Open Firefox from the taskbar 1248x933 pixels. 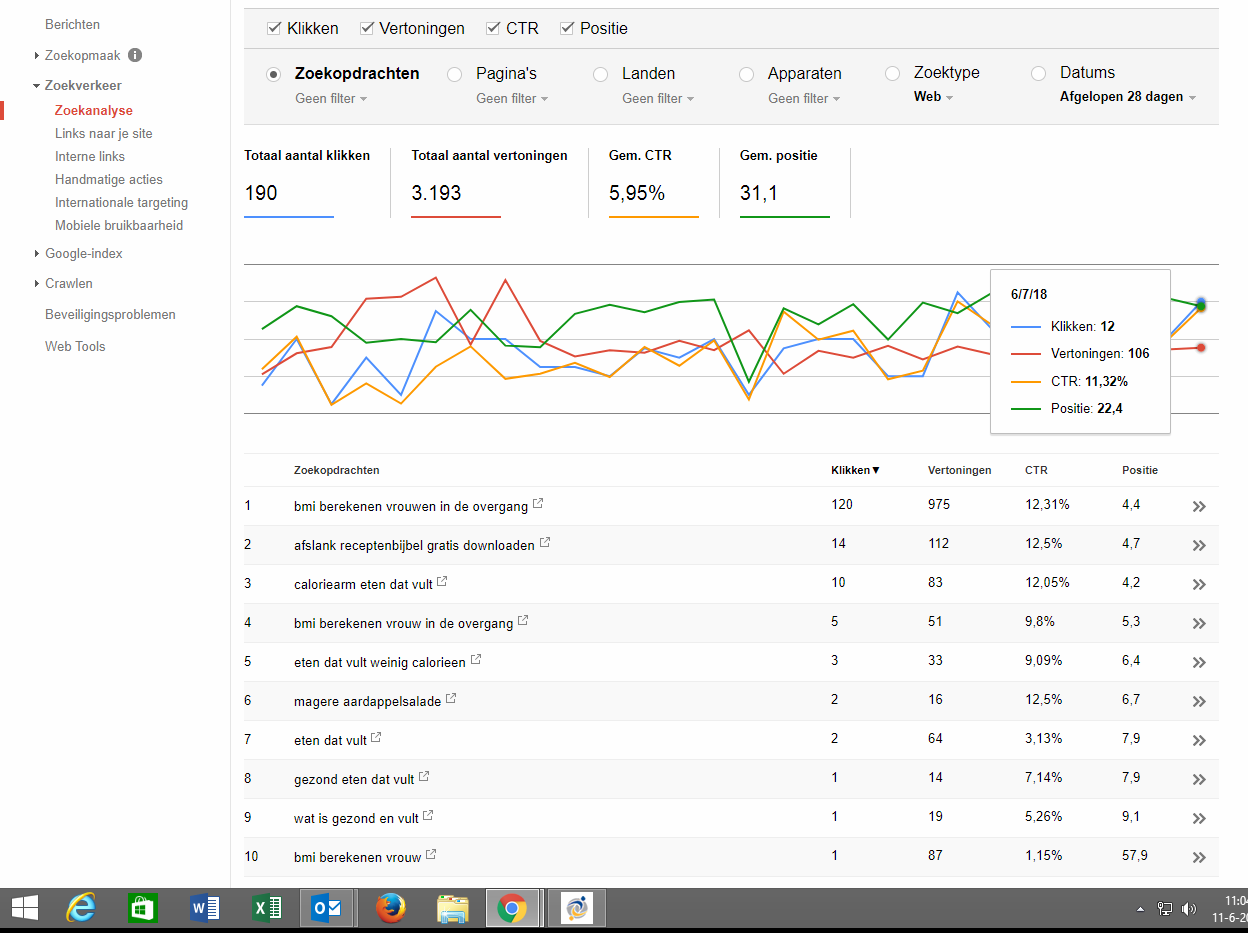coord(391,908)
